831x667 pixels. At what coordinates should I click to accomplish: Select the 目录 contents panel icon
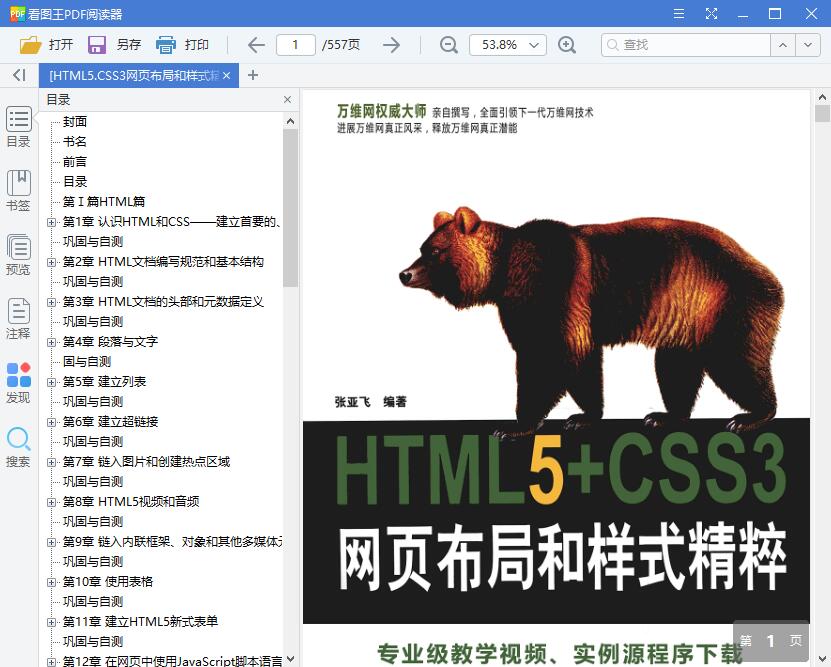coord(18,125)
